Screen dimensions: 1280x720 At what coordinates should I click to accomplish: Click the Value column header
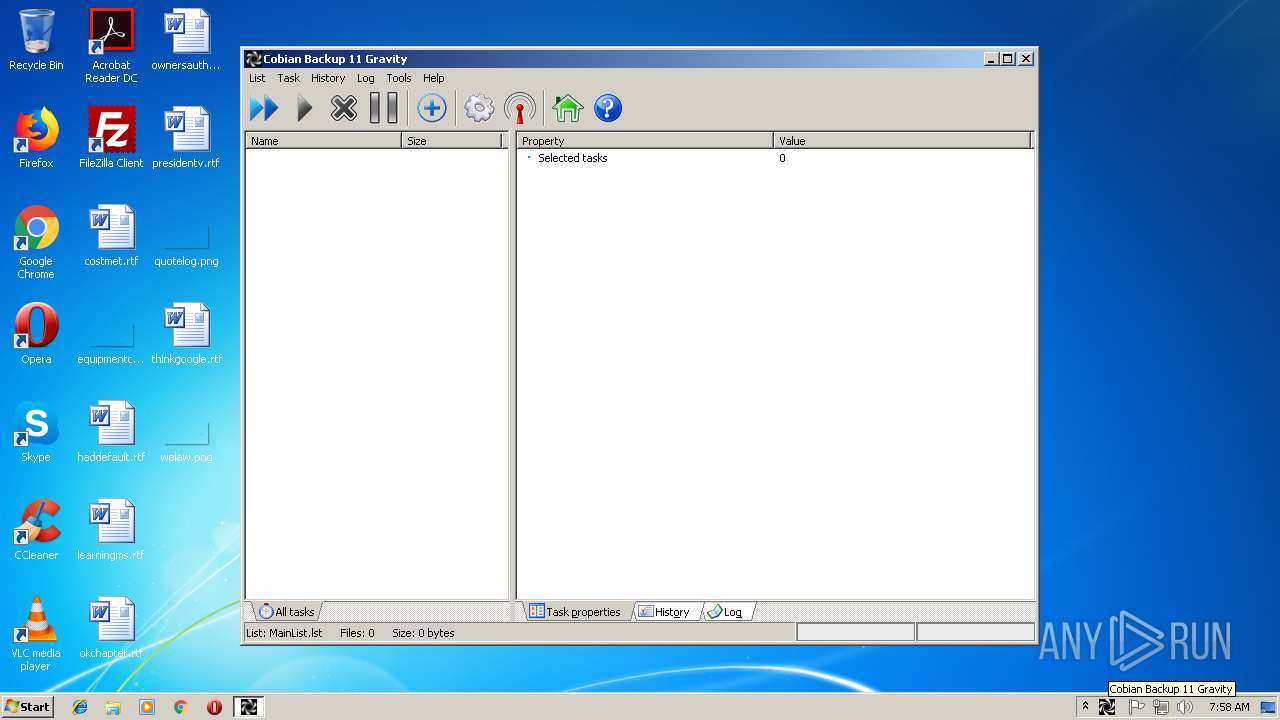coord(902,141)
